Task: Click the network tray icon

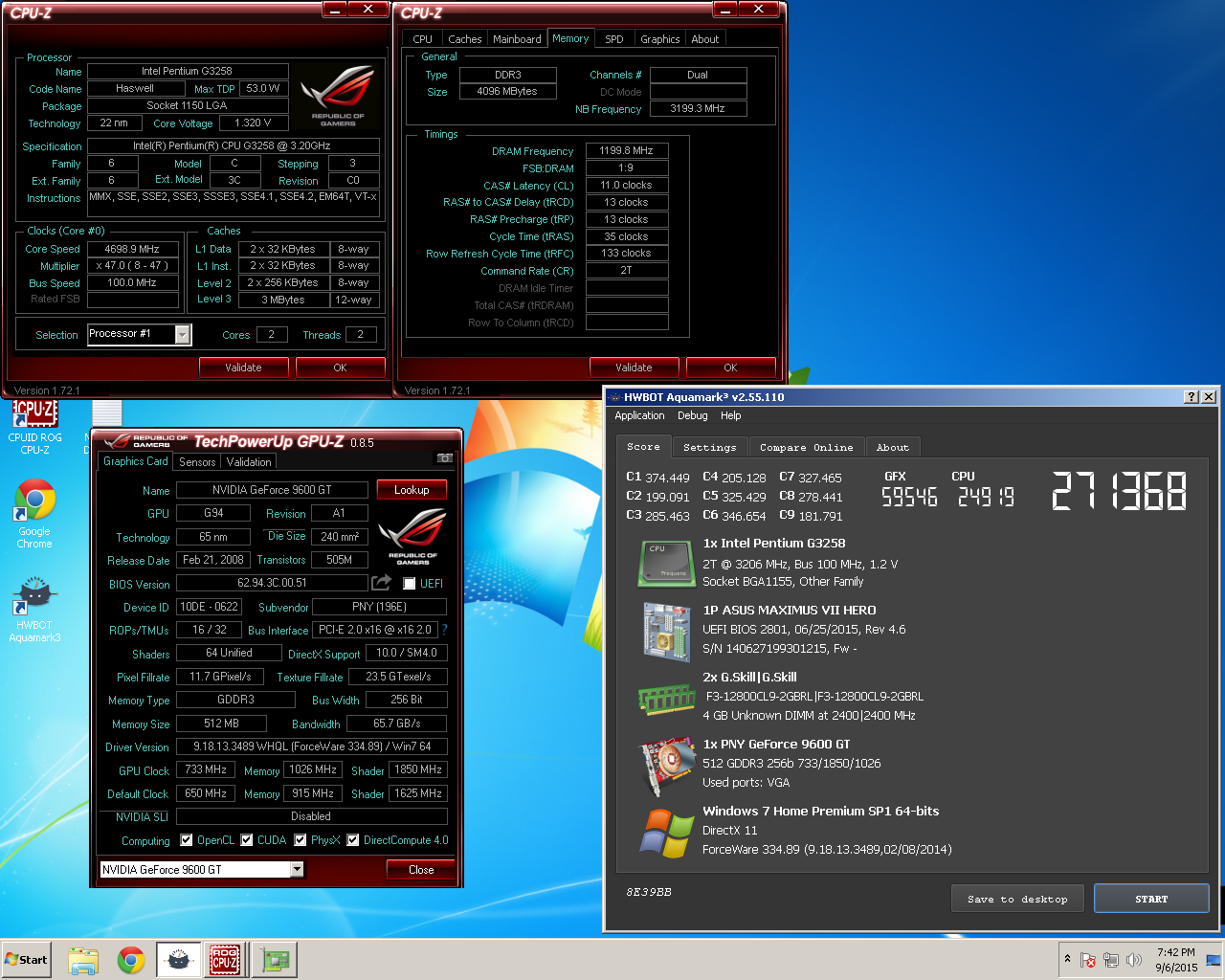Action: (1111, 960)
